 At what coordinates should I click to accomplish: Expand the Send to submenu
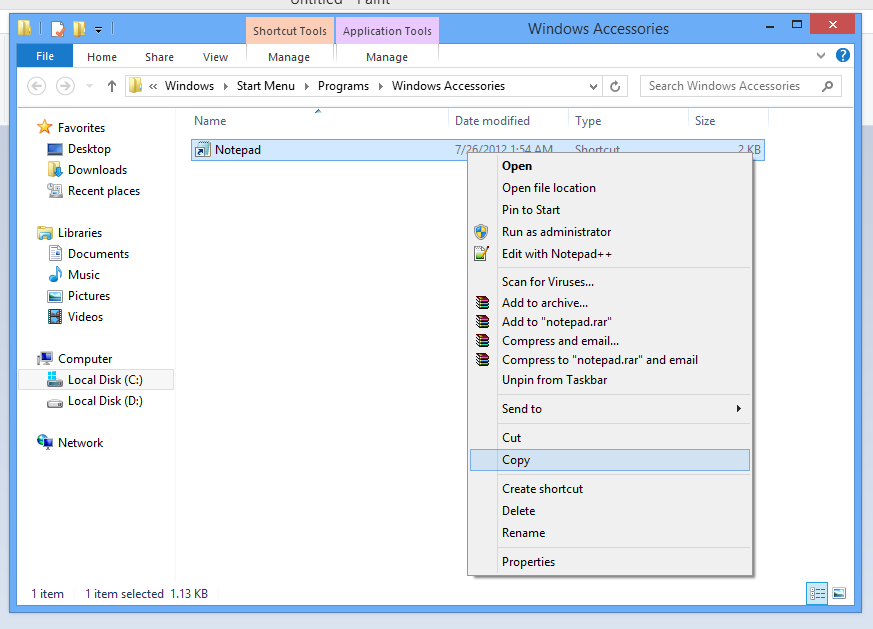coord(738,409)
